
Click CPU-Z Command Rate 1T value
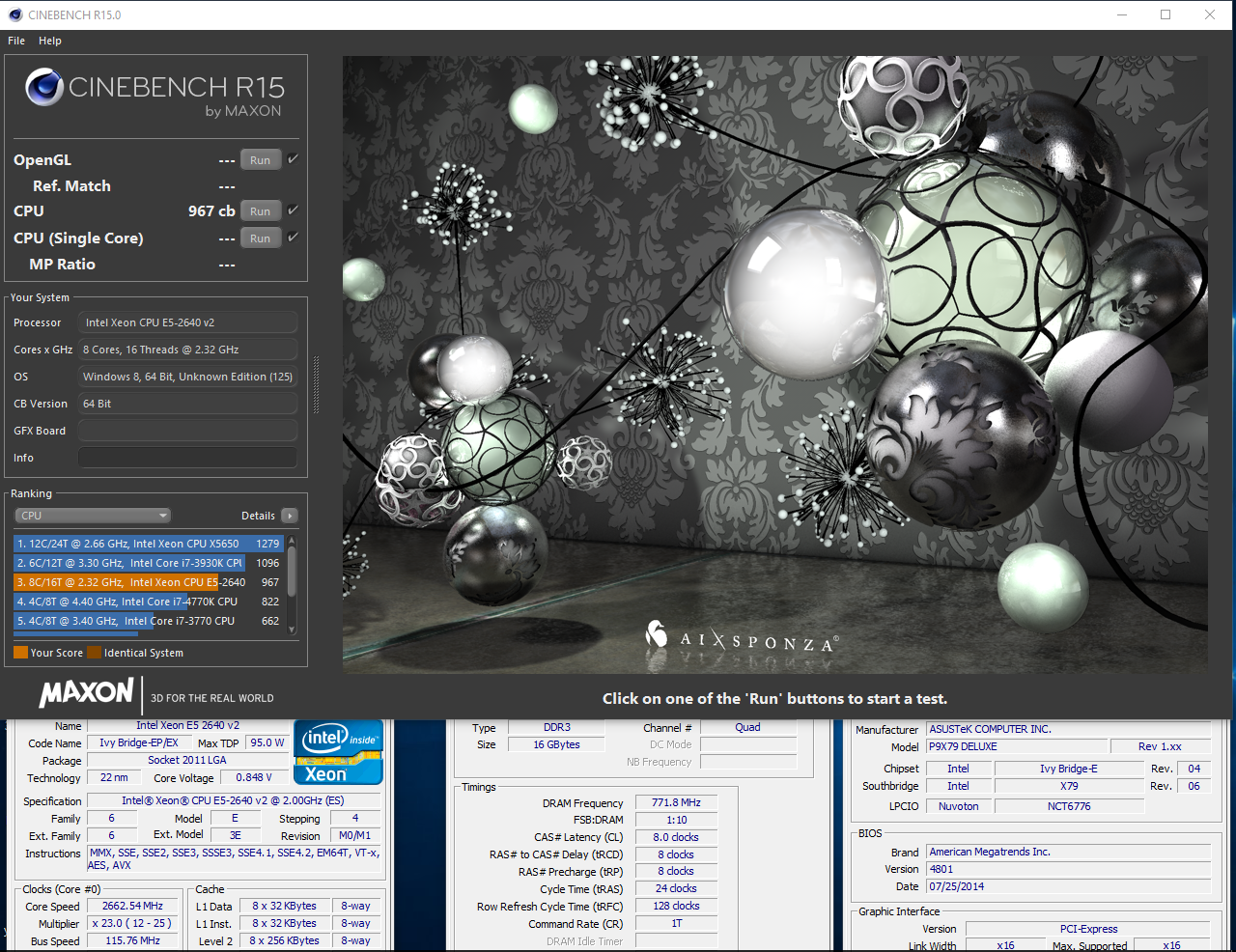tap(676, 923)
